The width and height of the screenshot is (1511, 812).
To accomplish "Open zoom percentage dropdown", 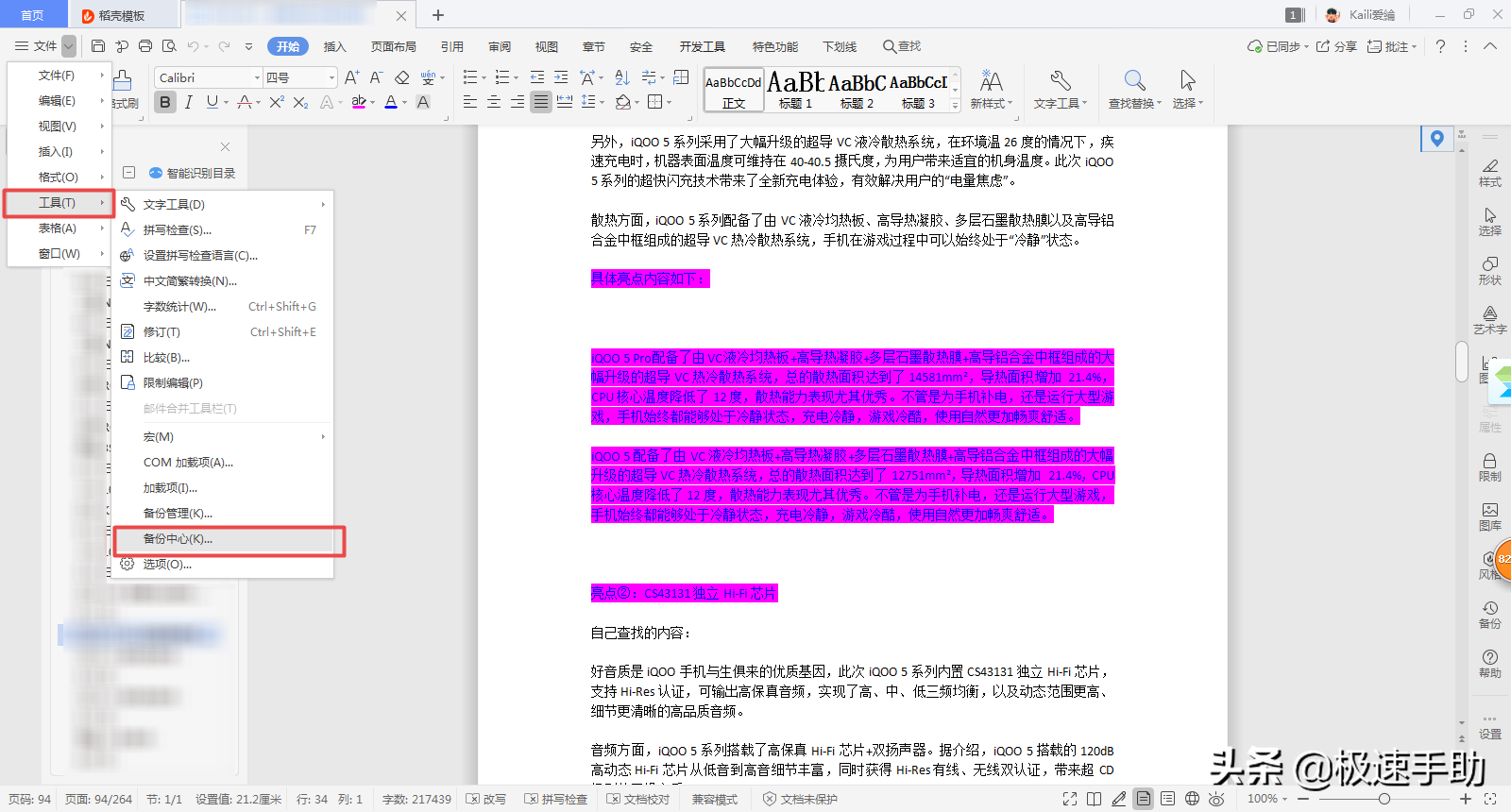I will 1267,799.
